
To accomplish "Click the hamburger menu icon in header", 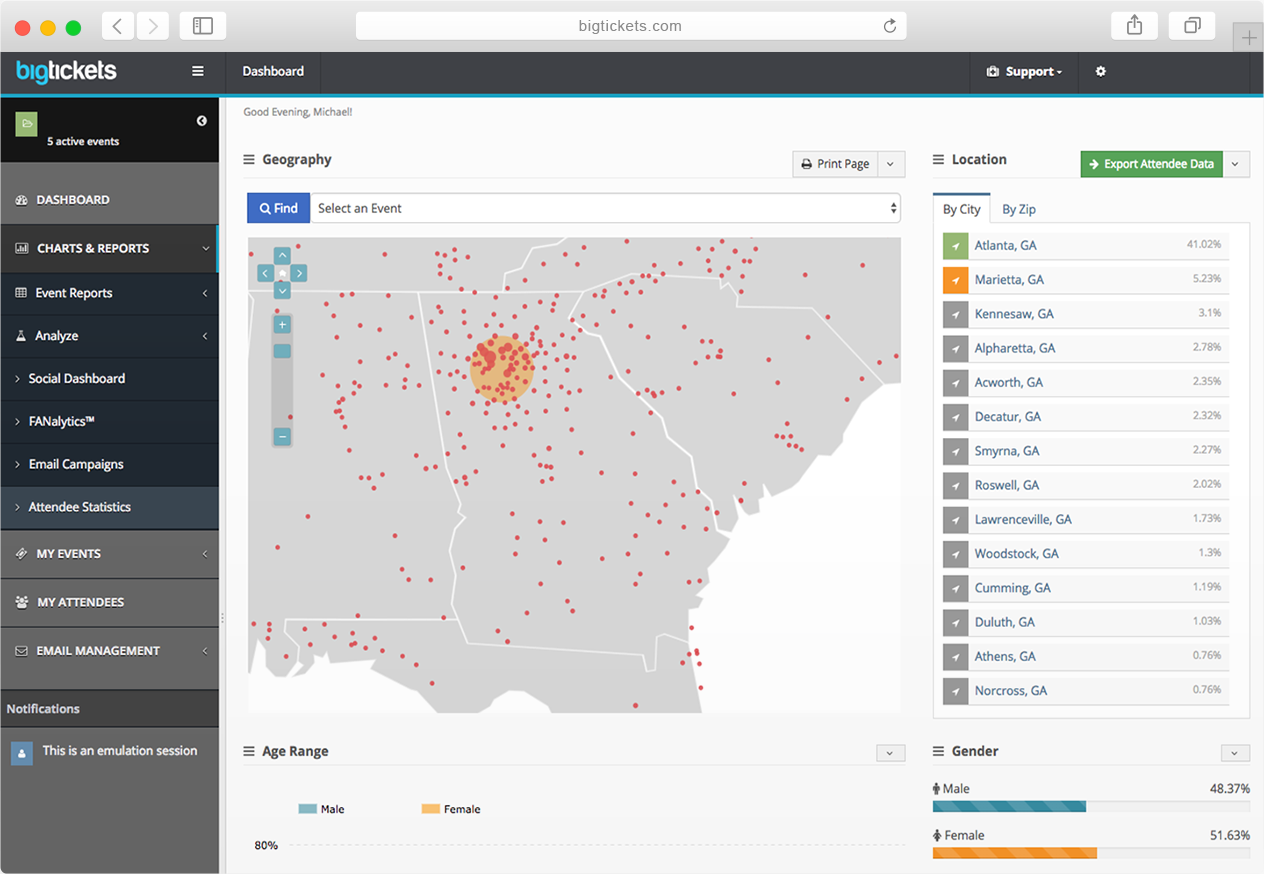I will (x=198, y=71).
